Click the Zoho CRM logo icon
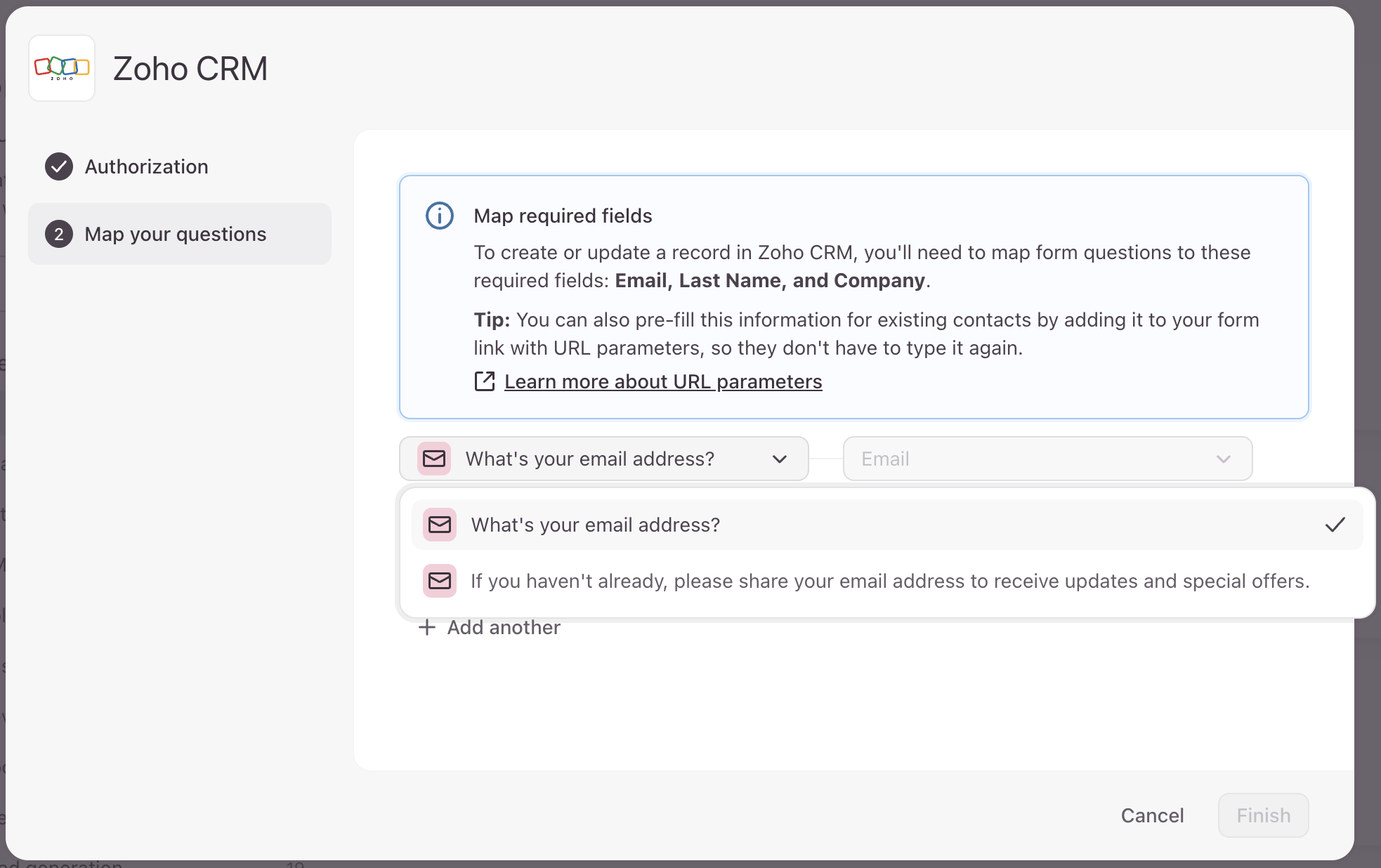1381x868 pixels. click(62, 68)
